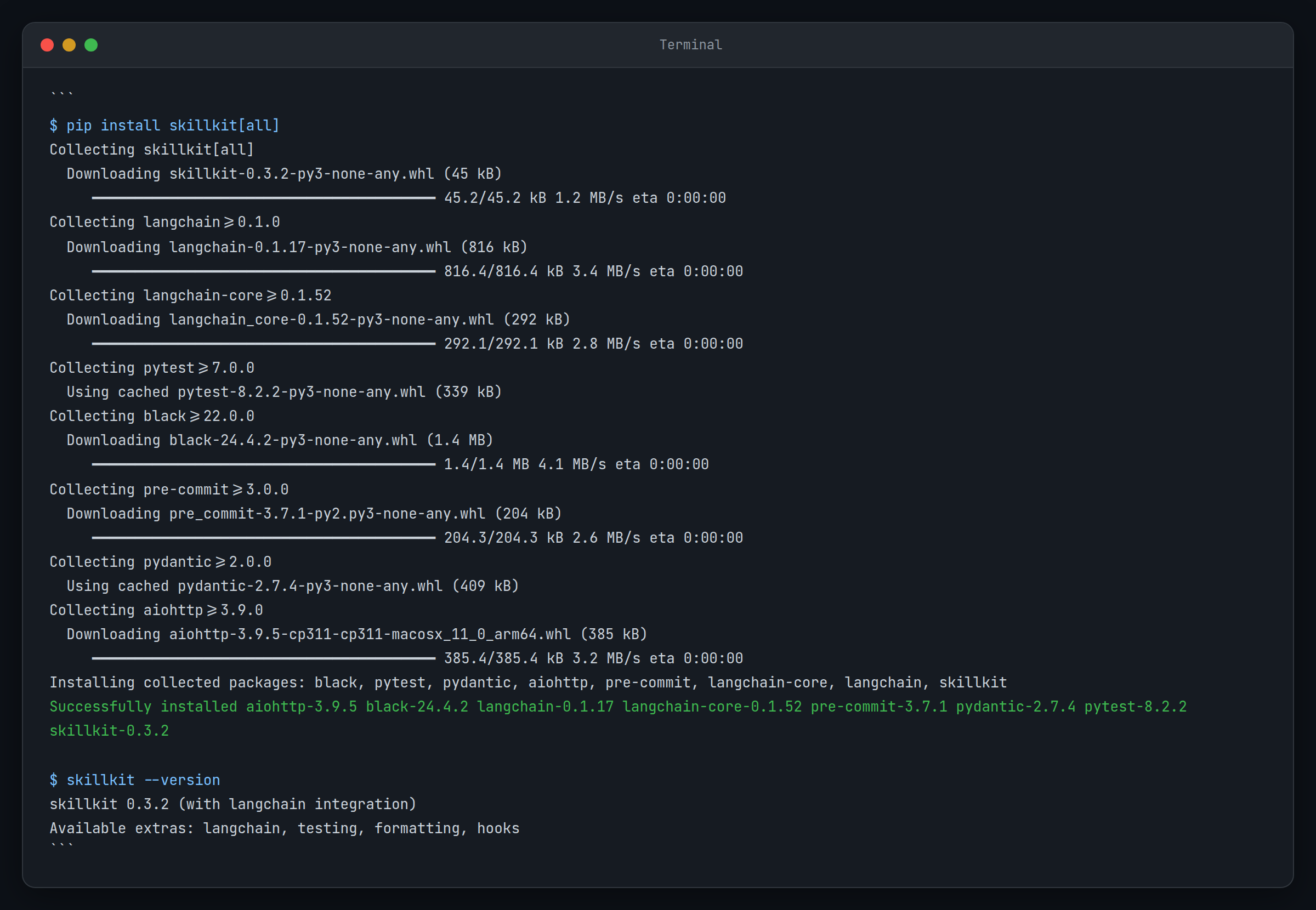The height and width of the screenshot is (910, 1316).
Task: Click the Collecting aiohttp>=3.9.0 line
Action: click(156, 610)
